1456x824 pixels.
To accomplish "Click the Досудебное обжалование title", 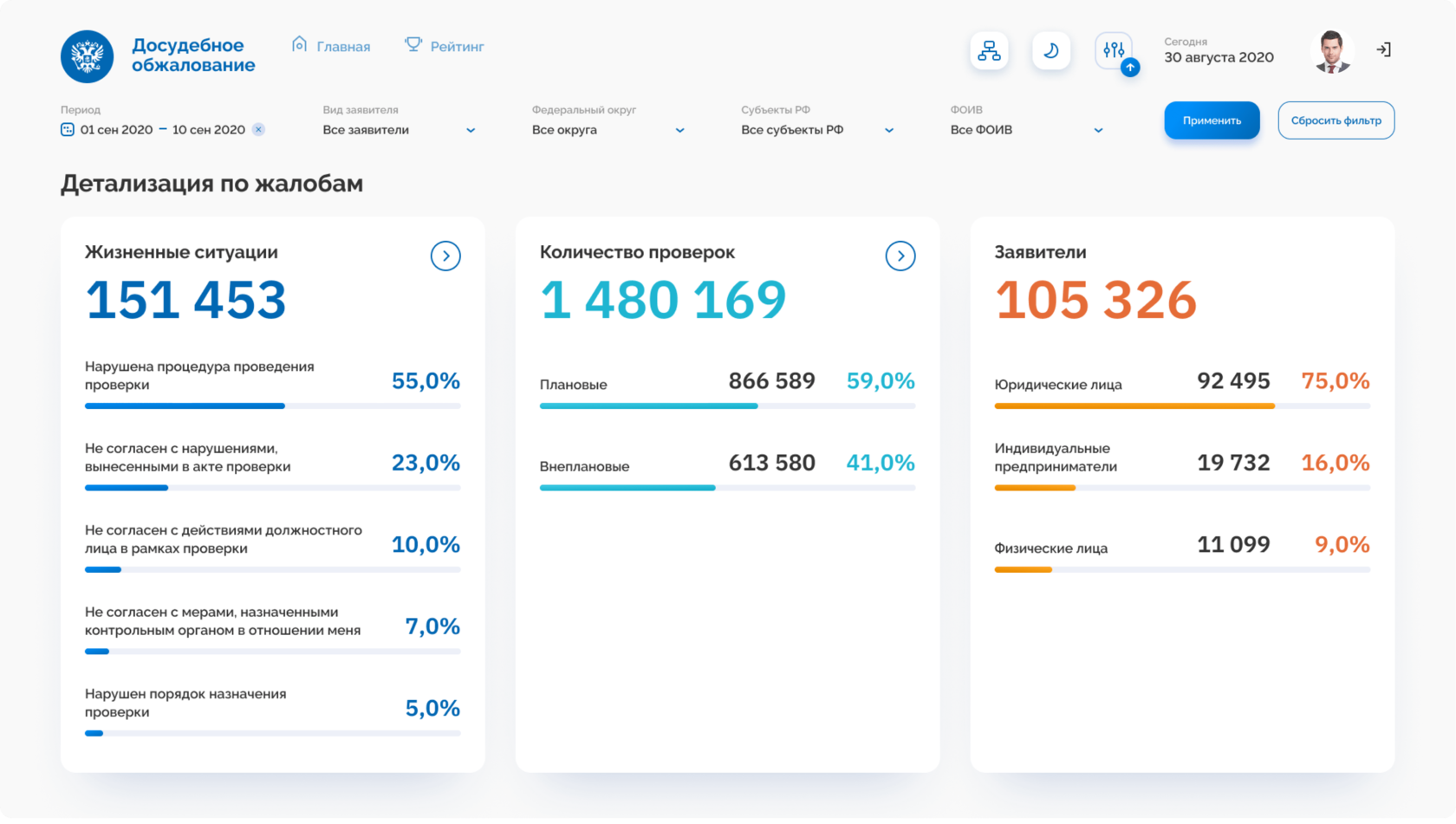I will [193, 55].
